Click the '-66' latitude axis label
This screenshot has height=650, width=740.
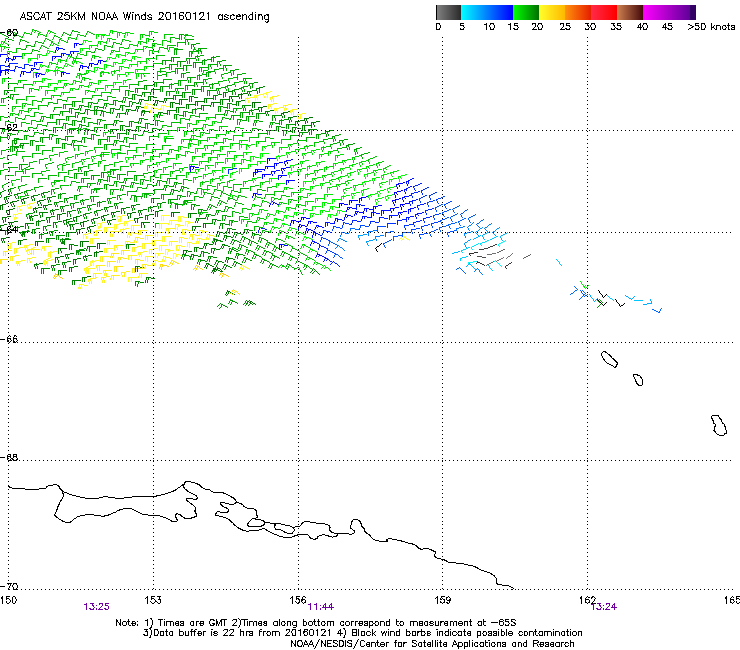tap(10, 339)
